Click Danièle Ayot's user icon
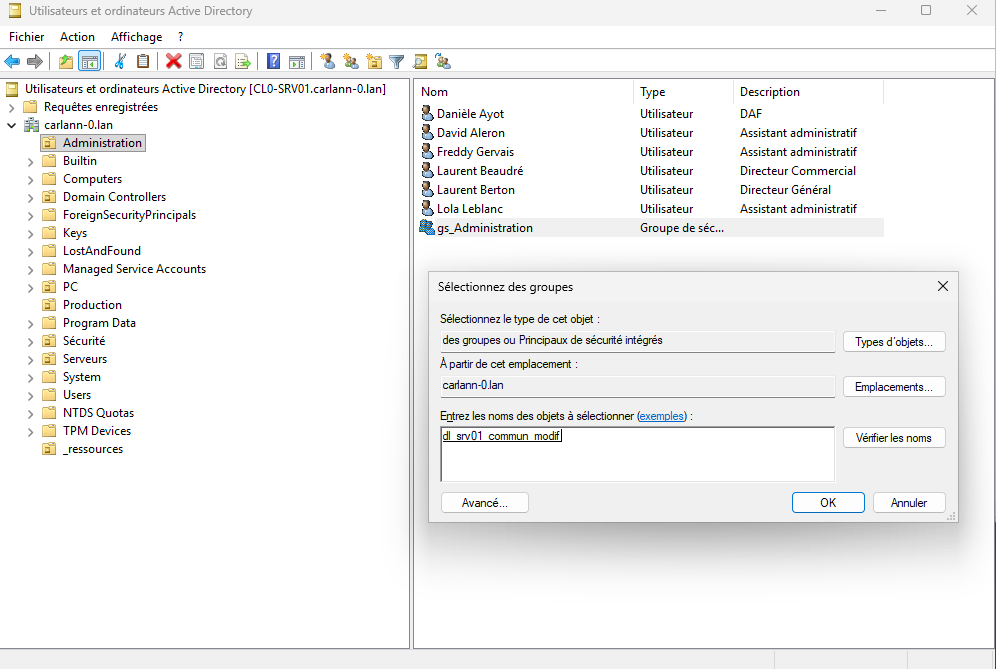Screen dimensions: 996x669 427,114
